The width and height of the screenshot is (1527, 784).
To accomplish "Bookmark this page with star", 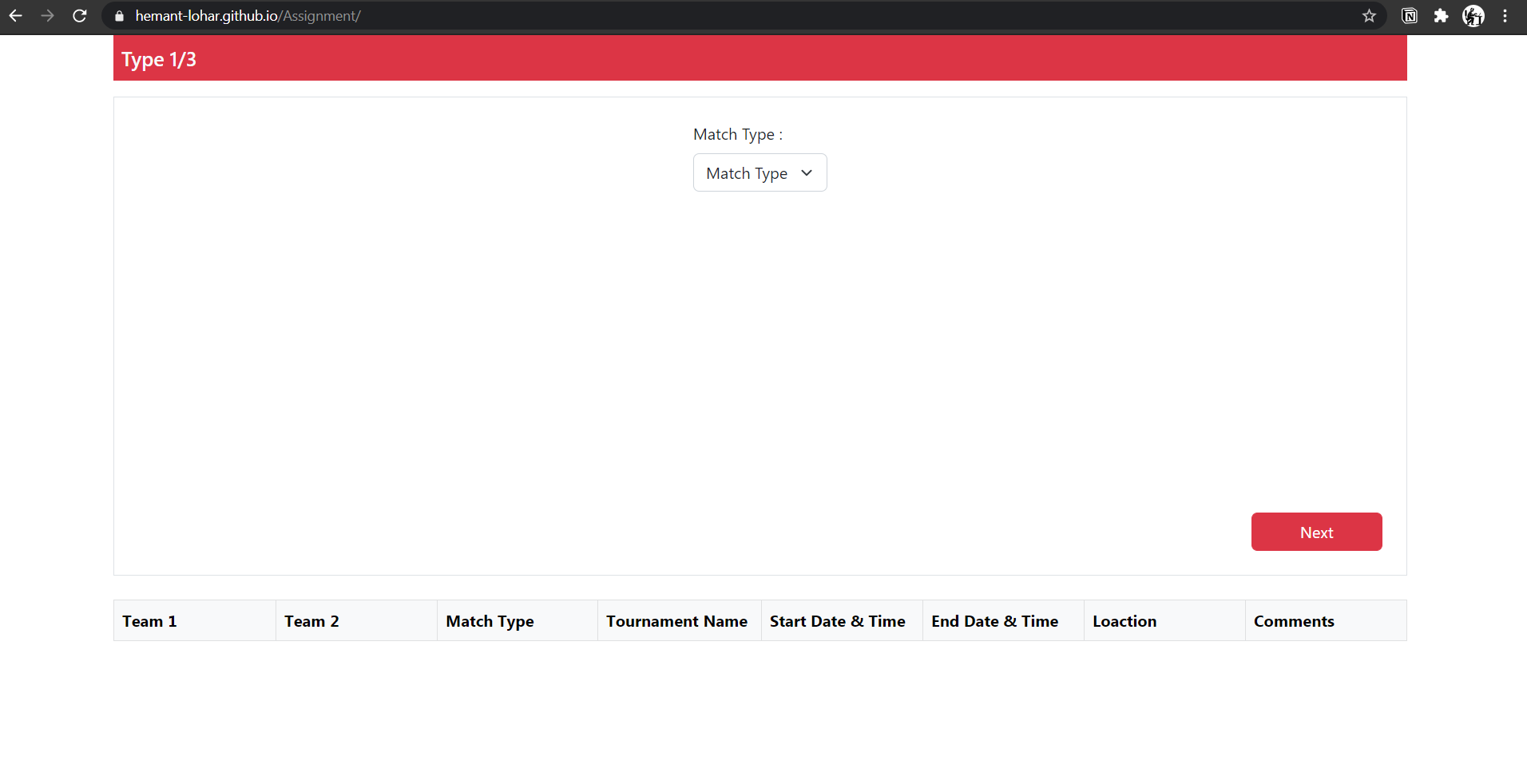I will [x=1369, y=16].
